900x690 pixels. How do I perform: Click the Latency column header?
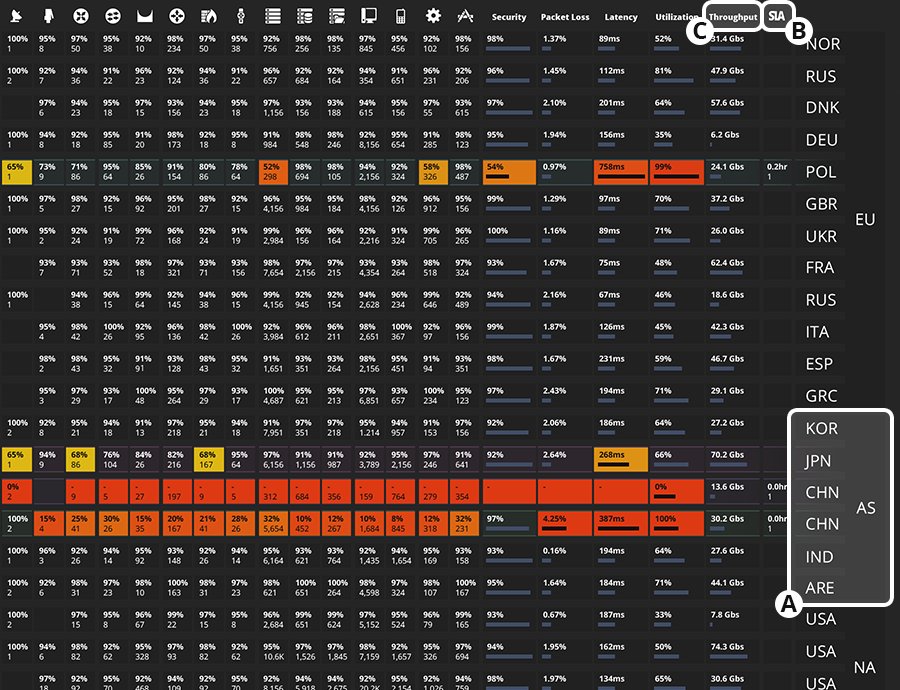pos(621,17)
